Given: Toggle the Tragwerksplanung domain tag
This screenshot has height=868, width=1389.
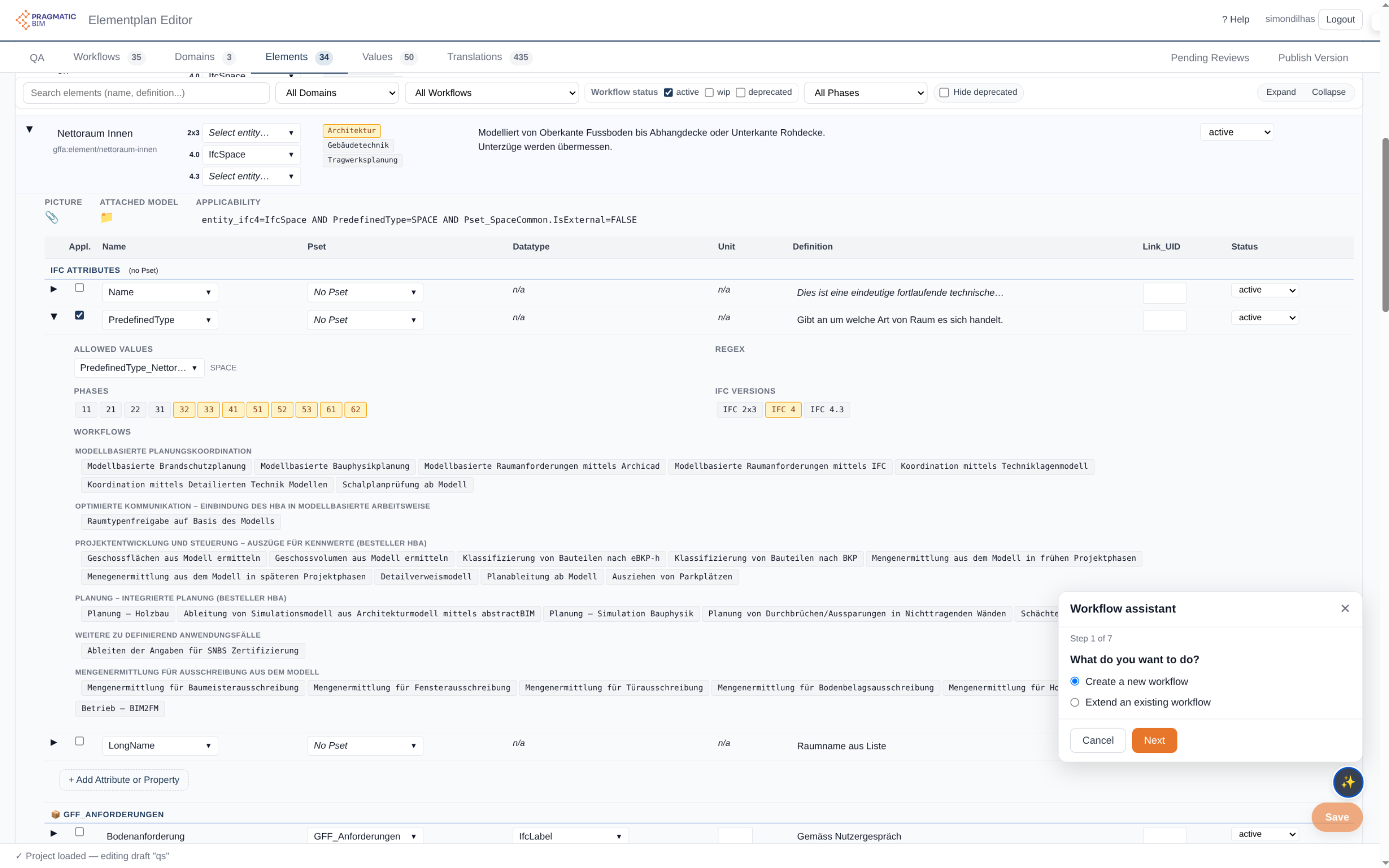Looking at the screenshot, I should coord(362,160).
